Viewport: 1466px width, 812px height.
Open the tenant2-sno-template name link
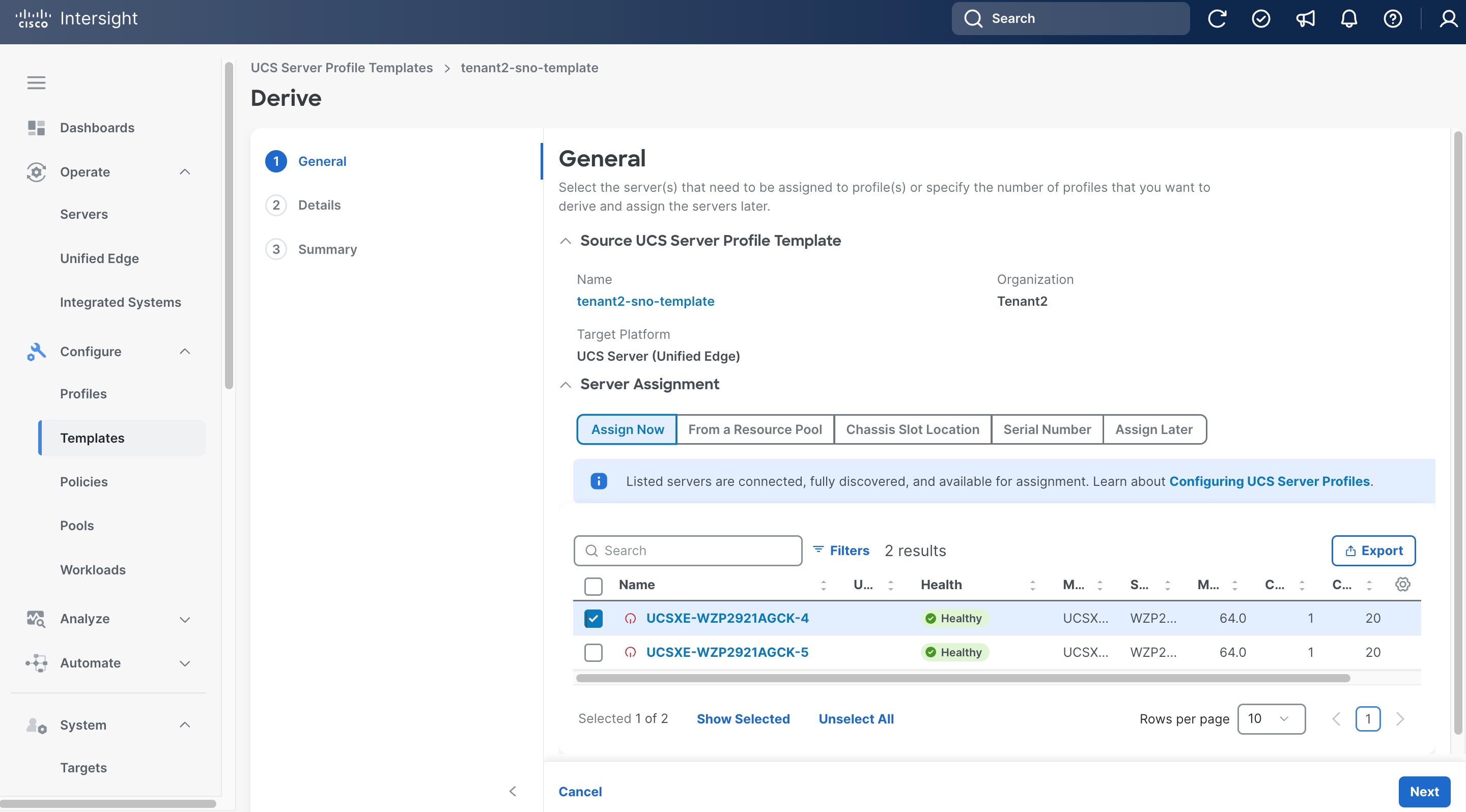645,301
